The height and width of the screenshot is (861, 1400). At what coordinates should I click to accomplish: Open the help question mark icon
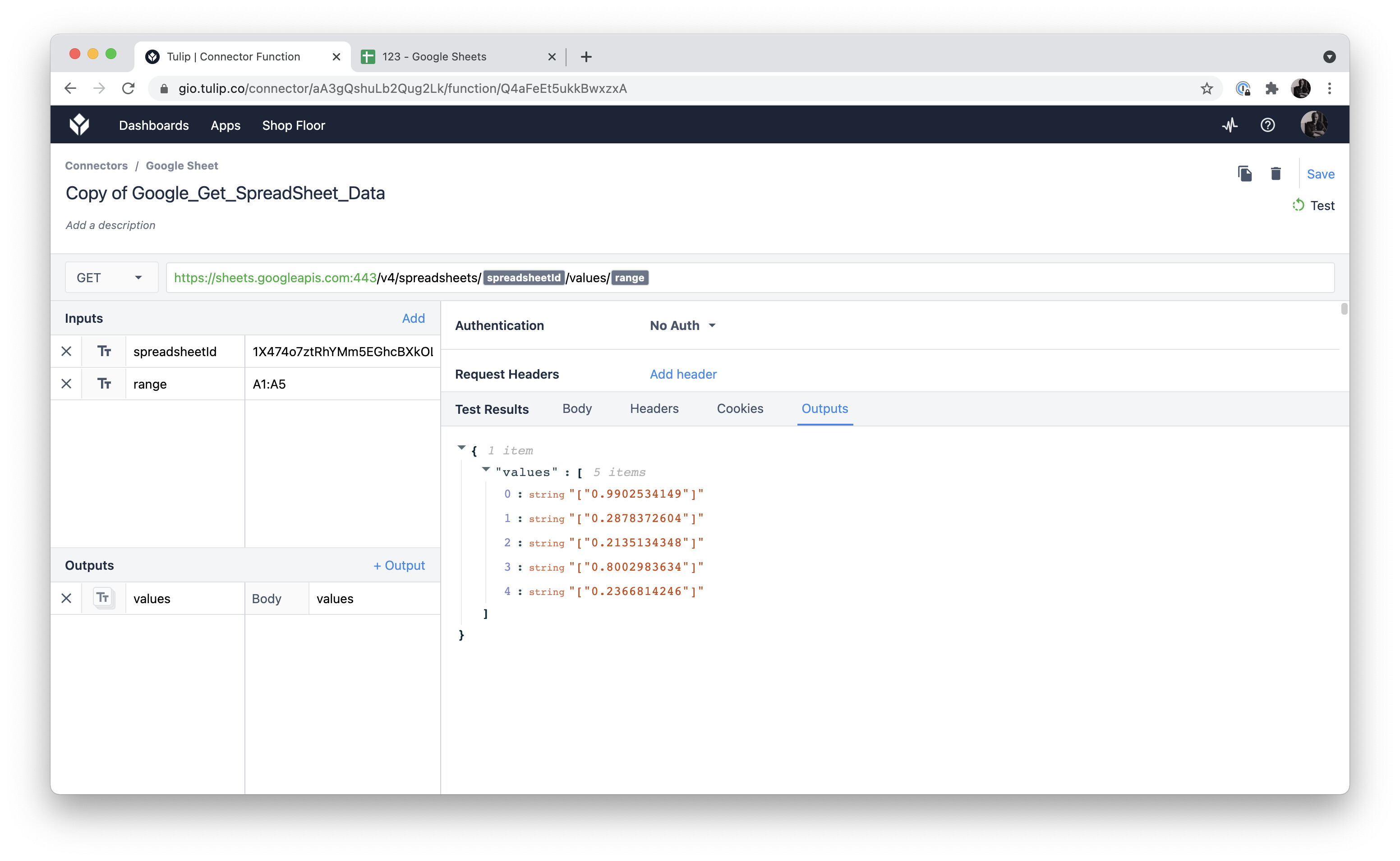(x=1267, y=125)
